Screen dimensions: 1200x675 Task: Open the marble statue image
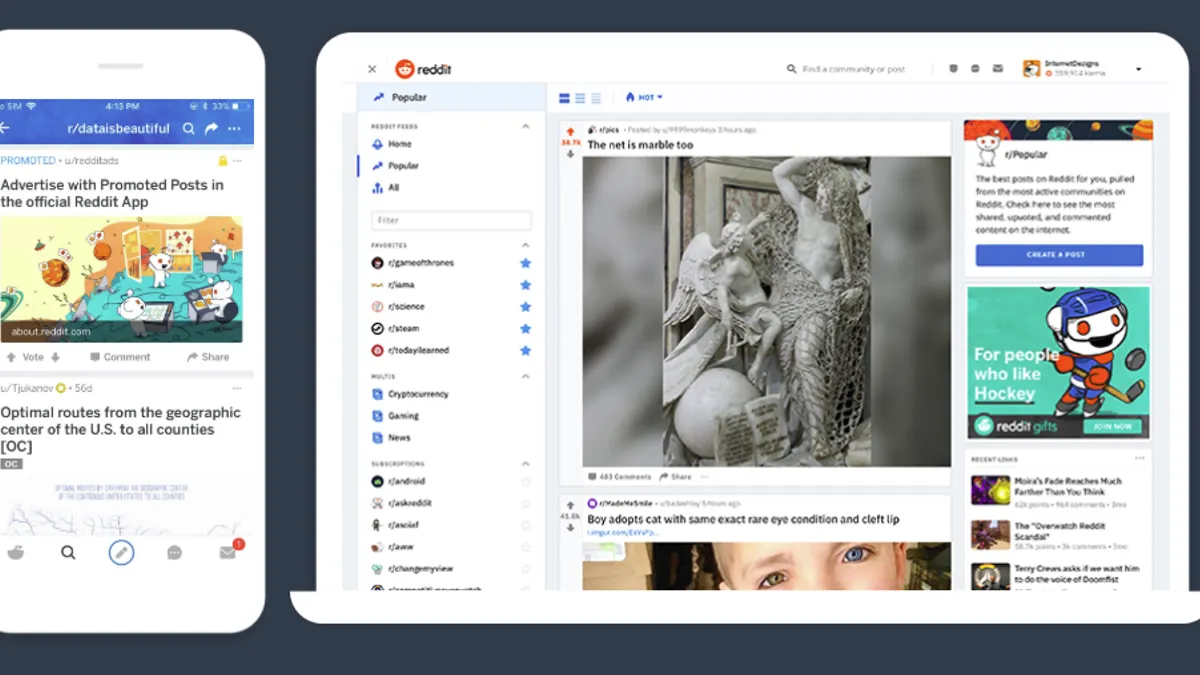click(x=767, y=311)
